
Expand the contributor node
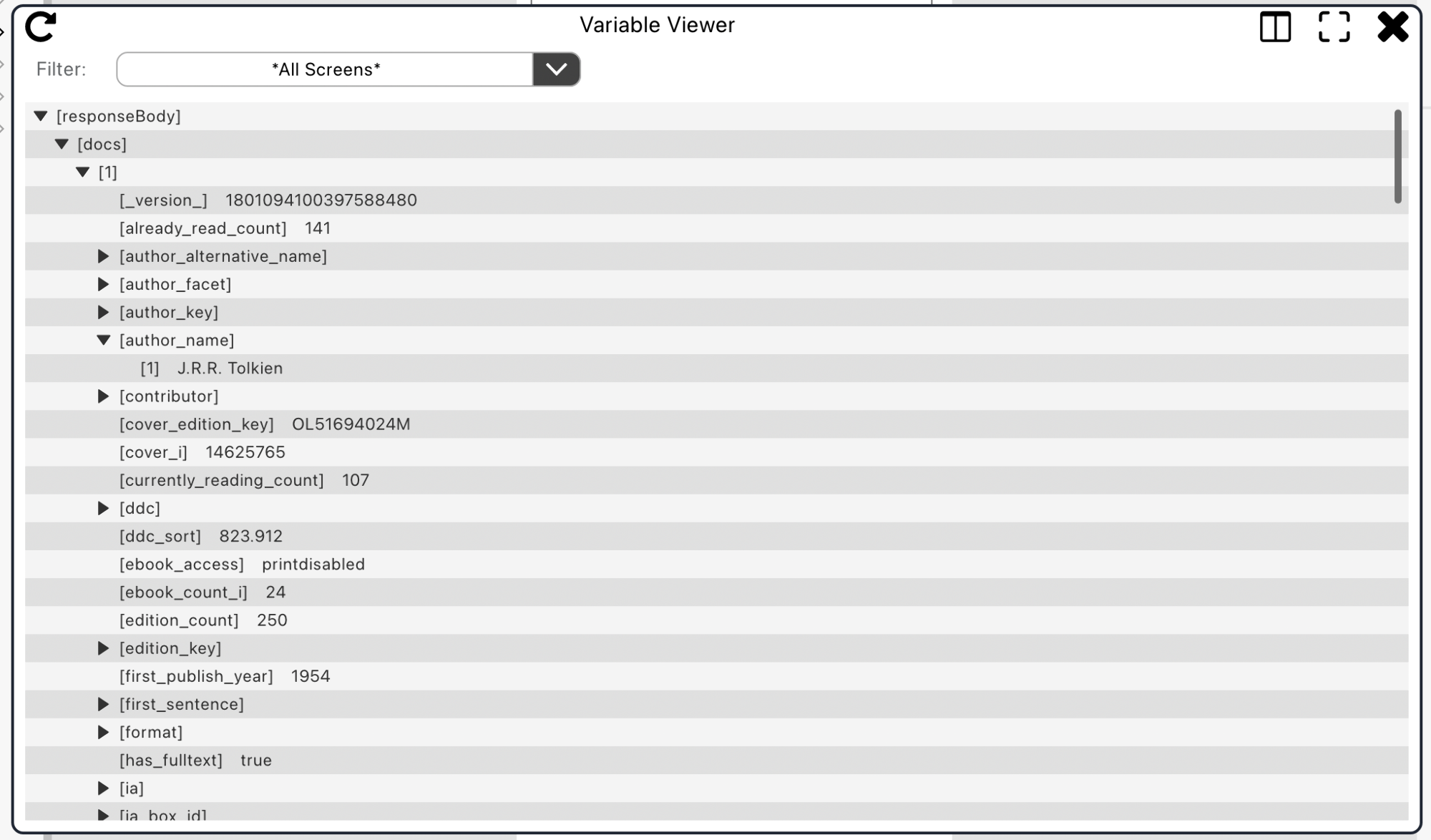[x=103, y=396]
